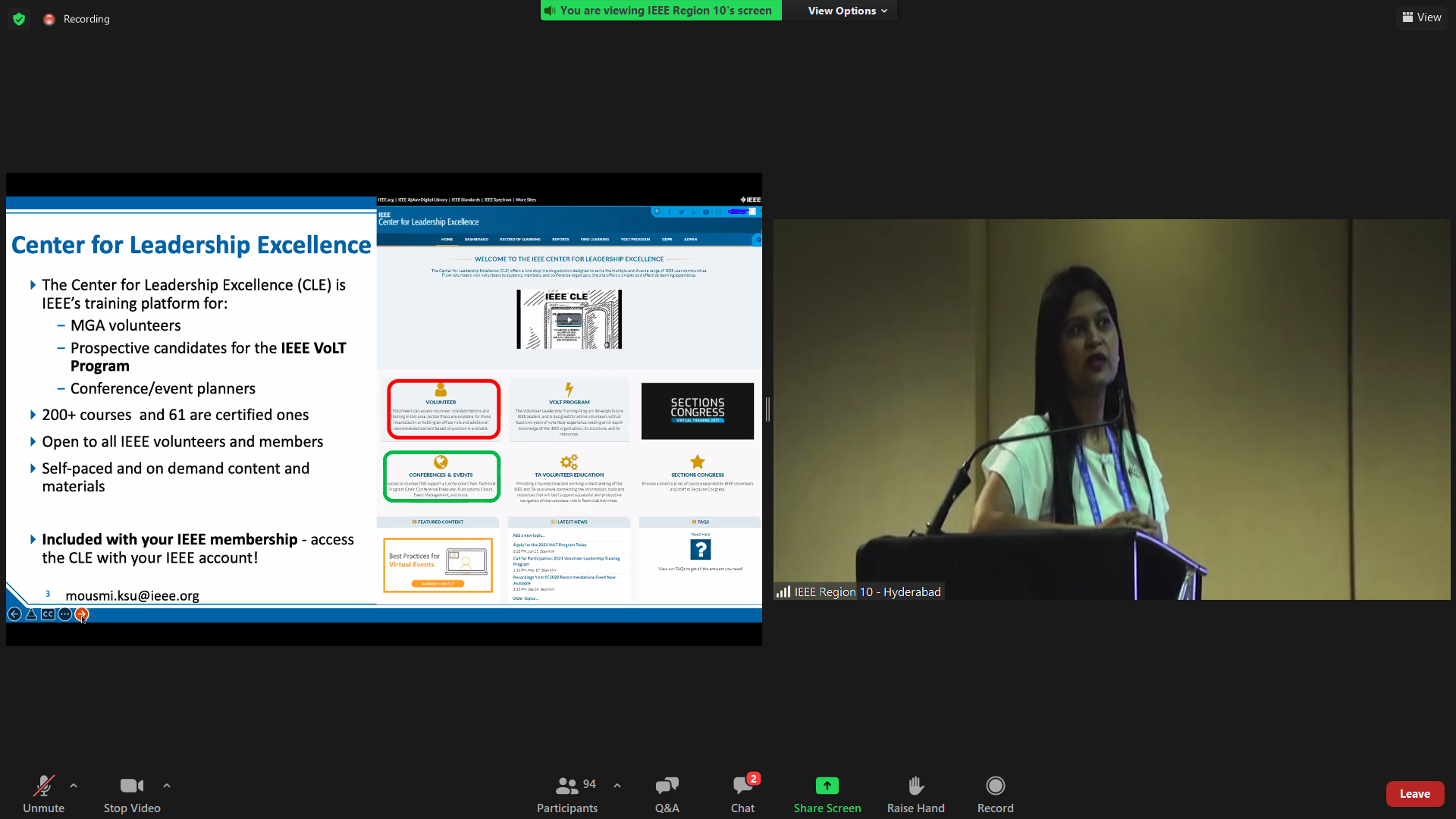Screen dimensions: 1456x819
Task: Click the HOME tab on CLE website
Action: 447,240
